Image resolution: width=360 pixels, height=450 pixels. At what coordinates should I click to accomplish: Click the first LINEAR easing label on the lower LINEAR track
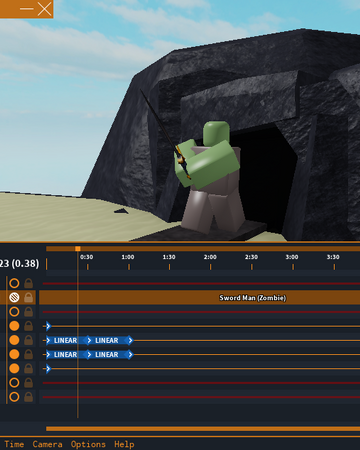65,354
